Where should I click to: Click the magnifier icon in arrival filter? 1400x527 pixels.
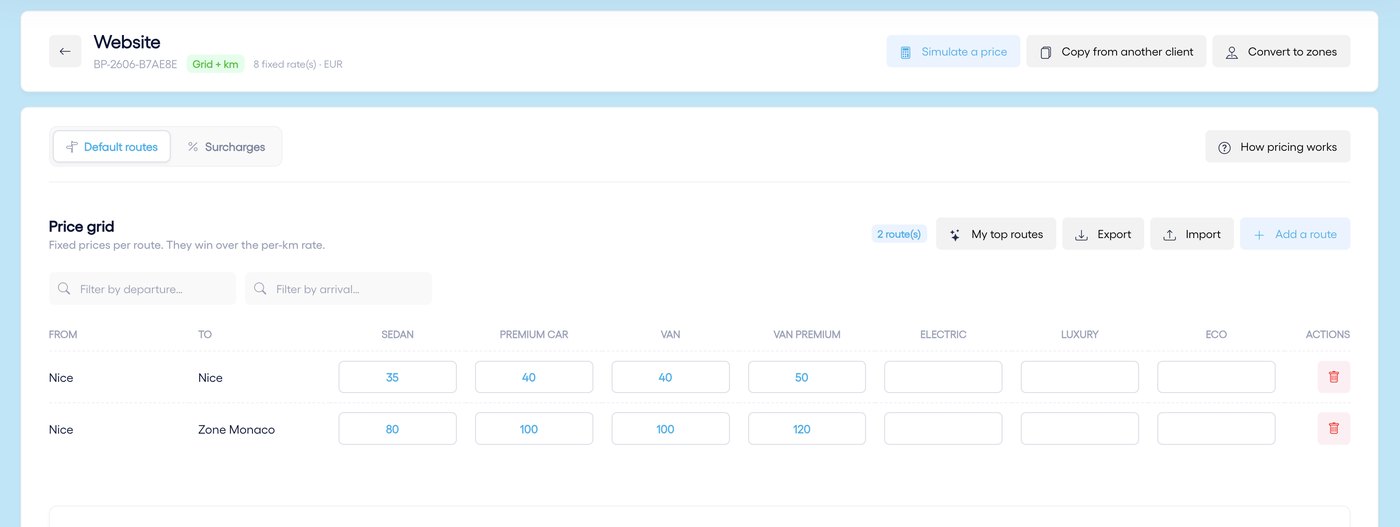click(x=260, y=288)
